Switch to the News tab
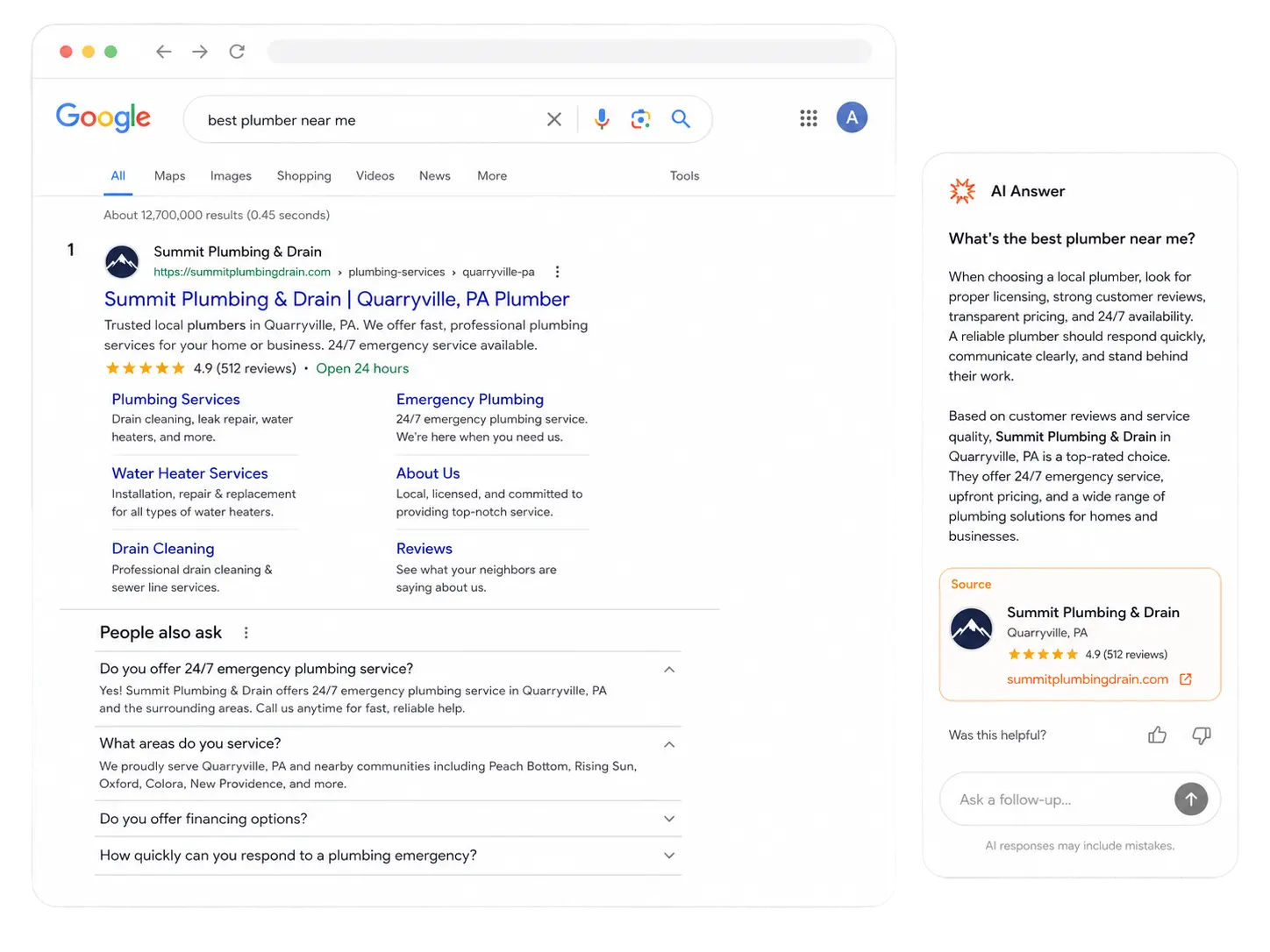The image size is (1270, 952). (x=435, y=176)
